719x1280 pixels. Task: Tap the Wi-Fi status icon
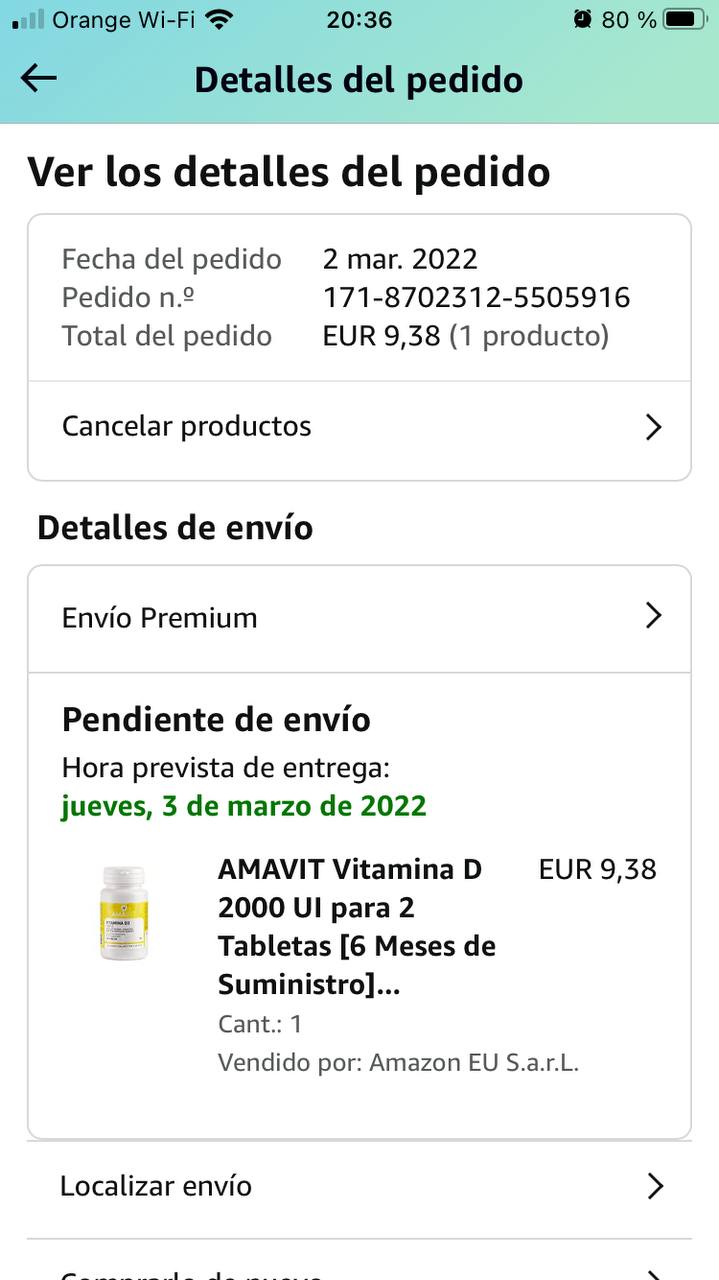[218, 19]
